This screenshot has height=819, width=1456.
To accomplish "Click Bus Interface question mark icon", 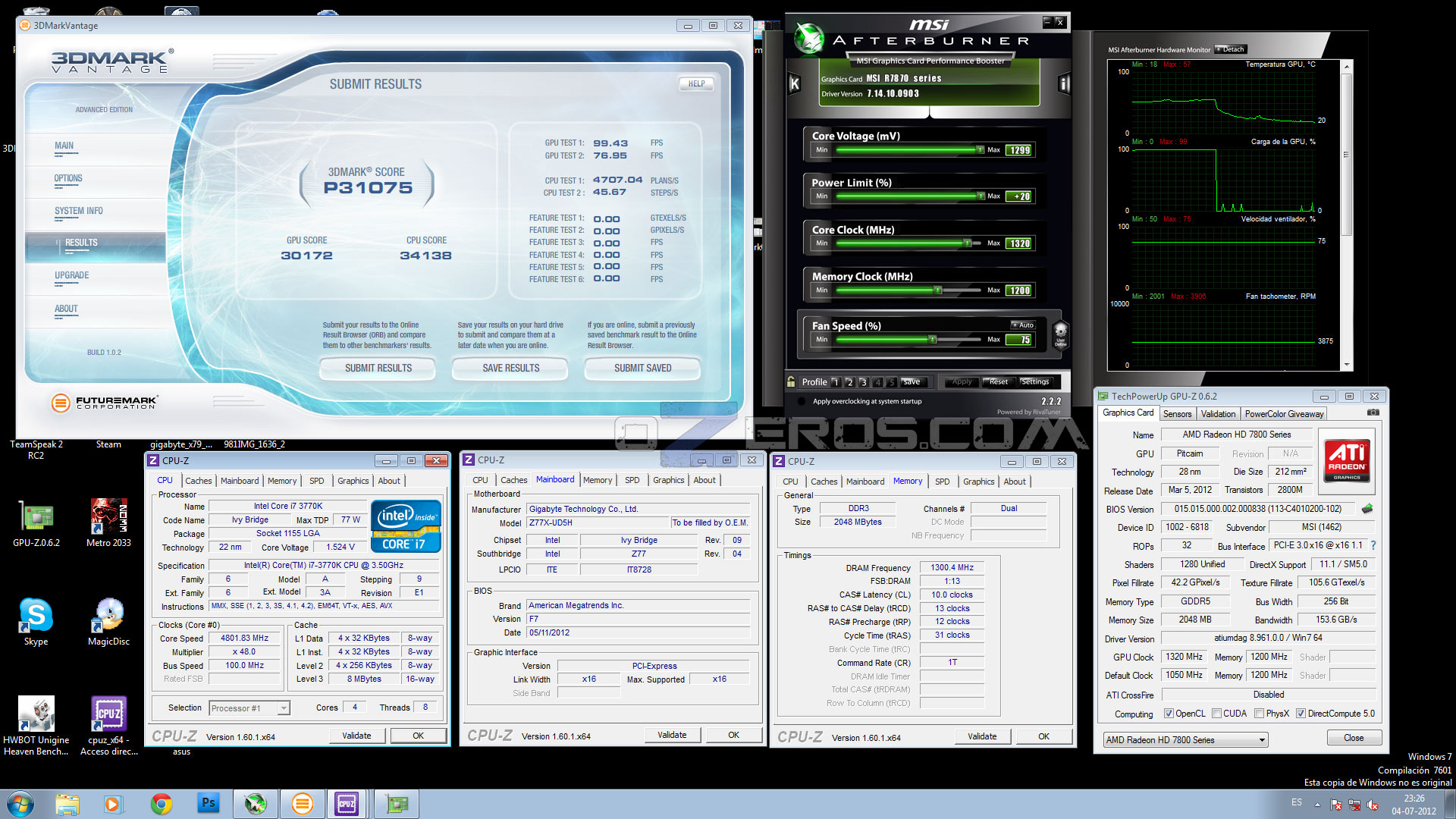I will [x=1373, y=545].
